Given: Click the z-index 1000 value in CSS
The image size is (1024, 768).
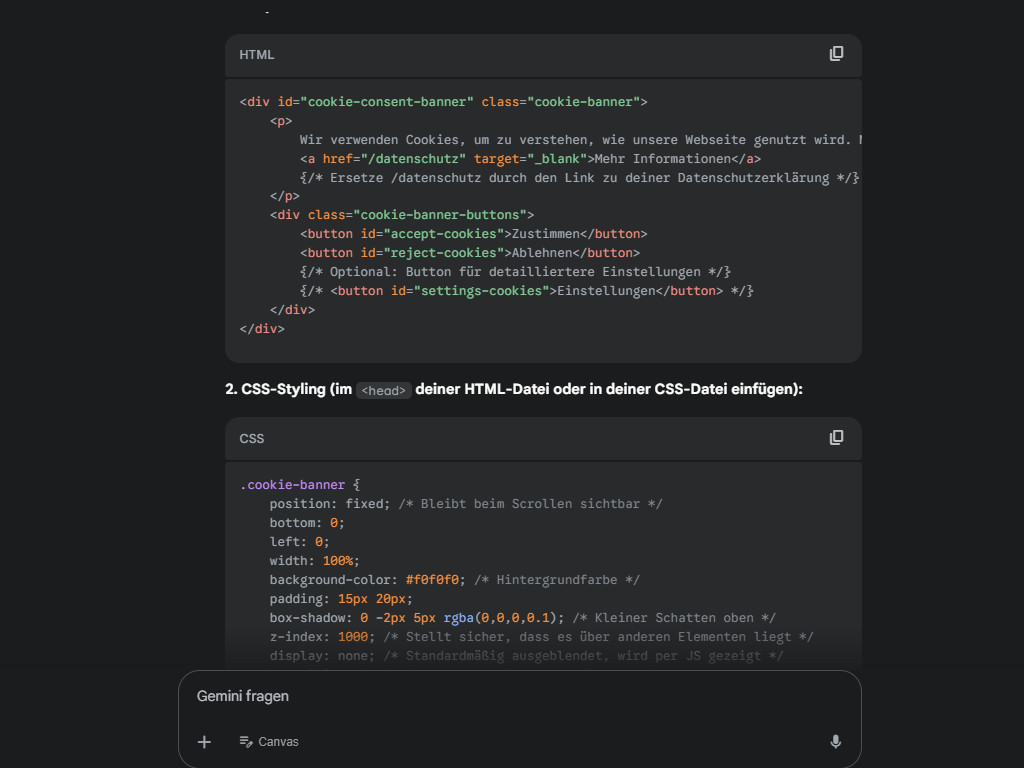Looking at the screenshot, I should pos(353,637).
